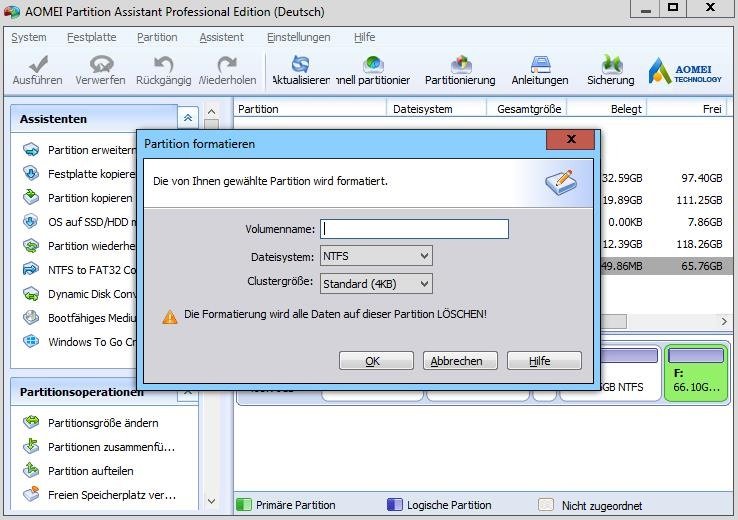Click the Ausführen checkmark icon
The image size is (738, 520).
[38, 64]
